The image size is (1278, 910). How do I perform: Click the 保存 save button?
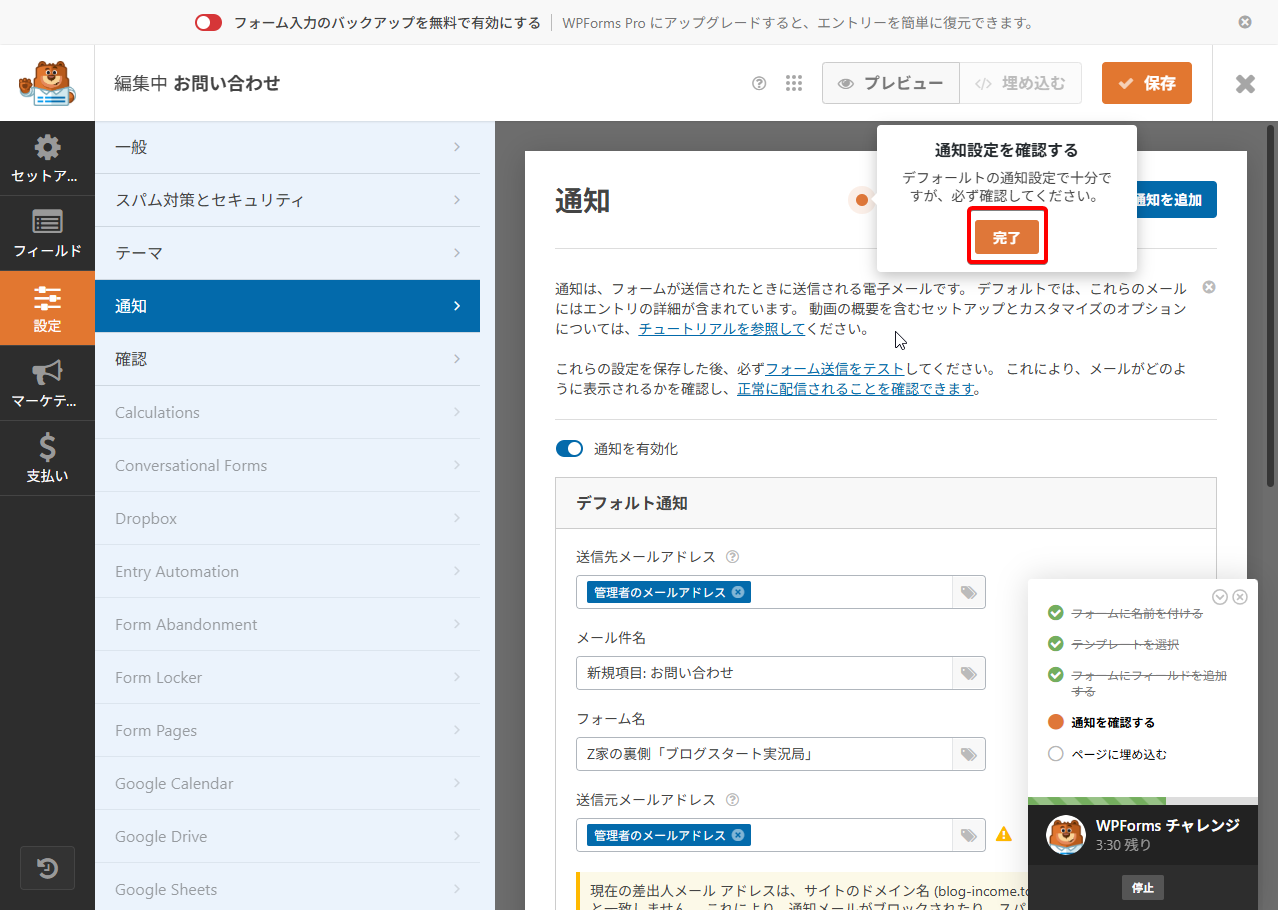click(x=1146, y=84)
